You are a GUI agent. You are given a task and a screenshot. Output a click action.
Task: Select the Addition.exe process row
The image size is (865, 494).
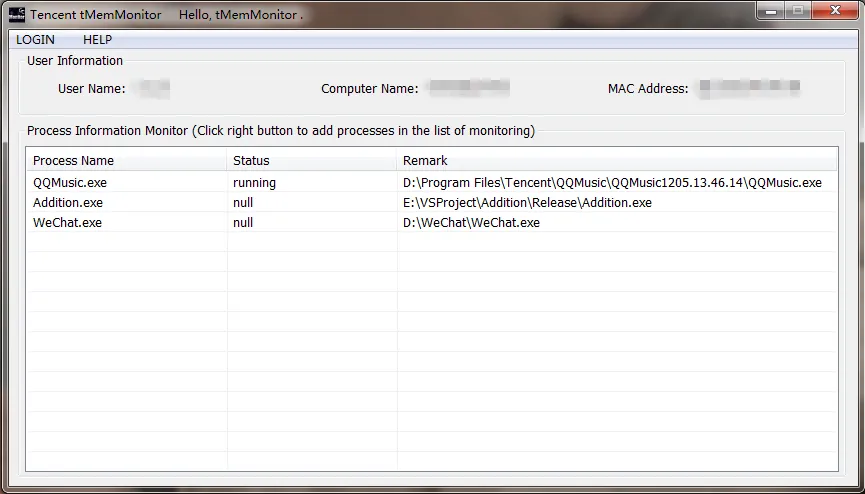coord(432,203)
